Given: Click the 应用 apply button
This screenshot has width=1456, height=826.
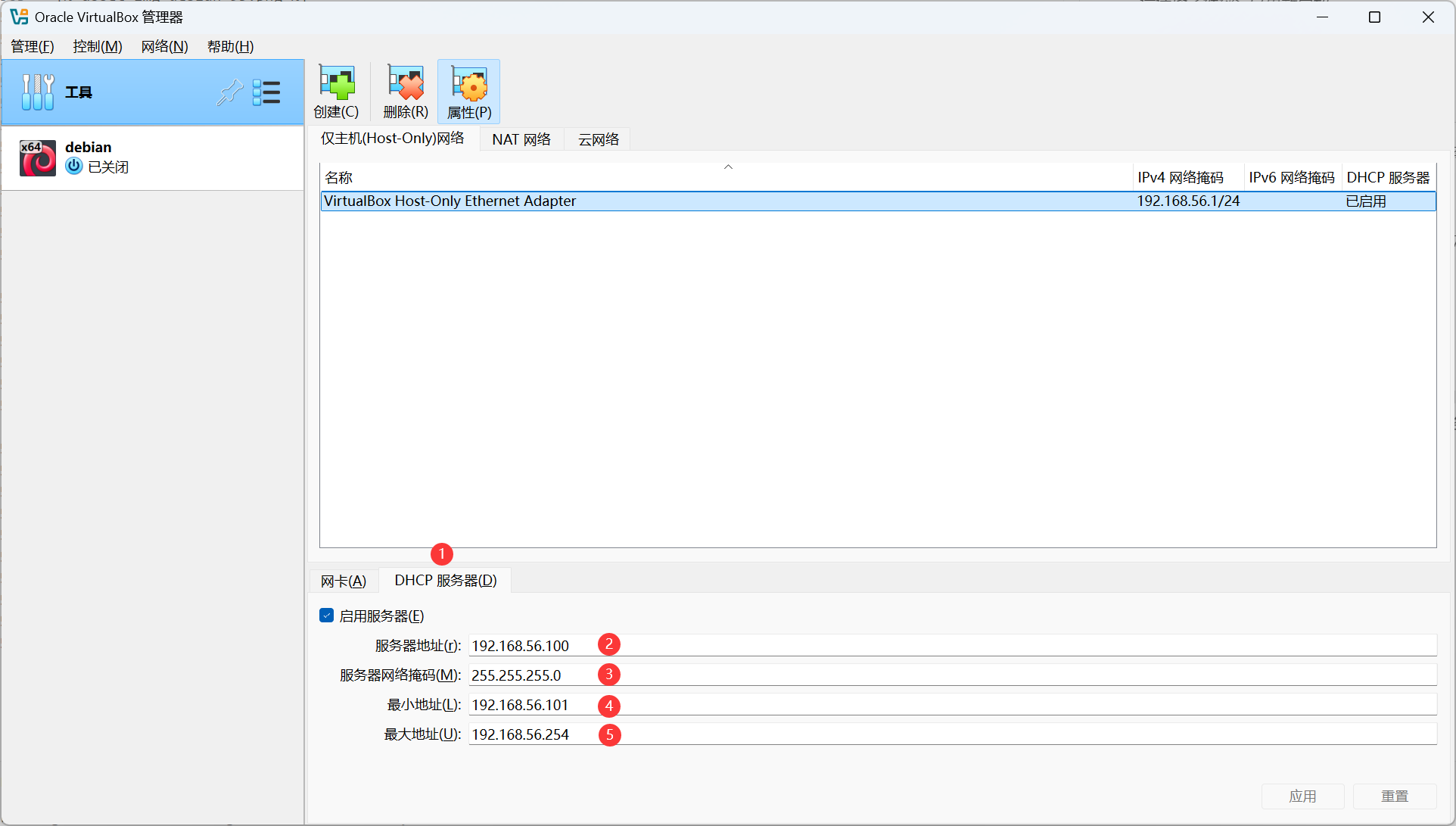Looking at the screenshot, I should pyautogui.click(x=1302, y=796).
